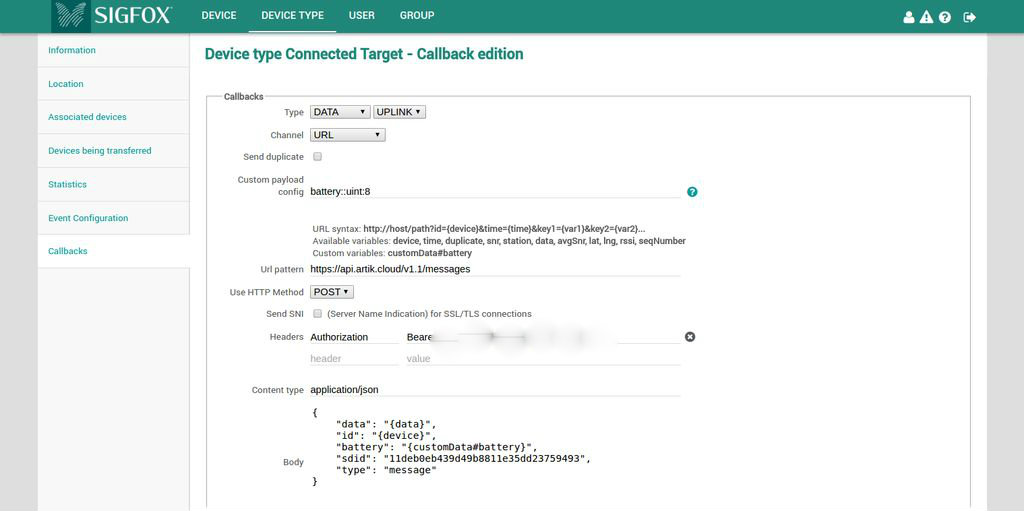1024x511 pixels.
Task: Open the help question mark in header
Action: point(944,17)
